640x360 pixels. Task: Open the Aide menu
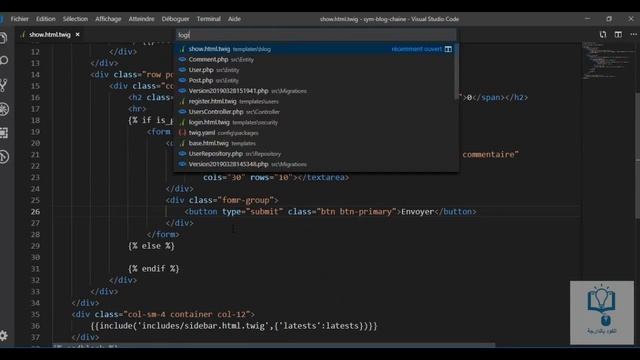pos(234,19)
